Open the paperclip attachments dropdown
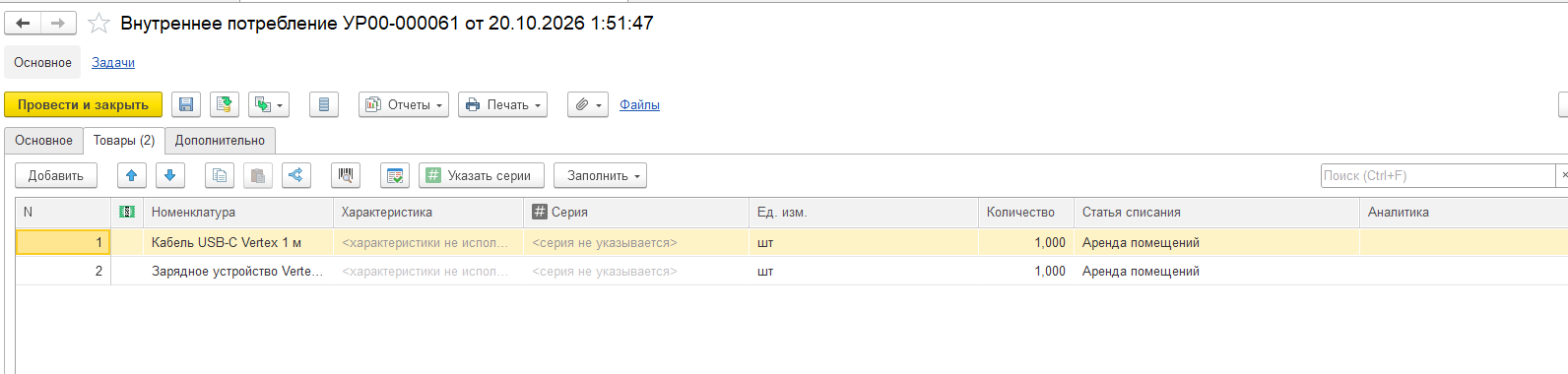The image size is (1568, 374). pyautogui.click(x=588, y=104)
